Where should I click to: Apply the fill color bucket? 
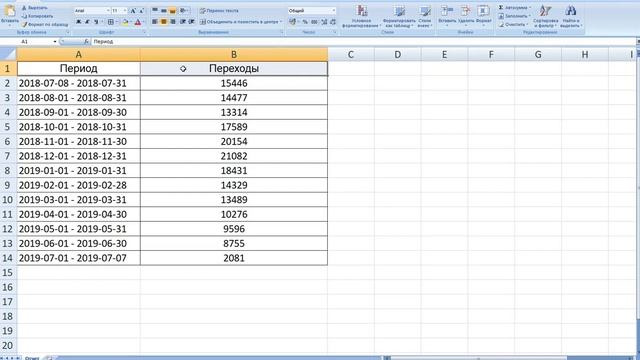(125, 22)
